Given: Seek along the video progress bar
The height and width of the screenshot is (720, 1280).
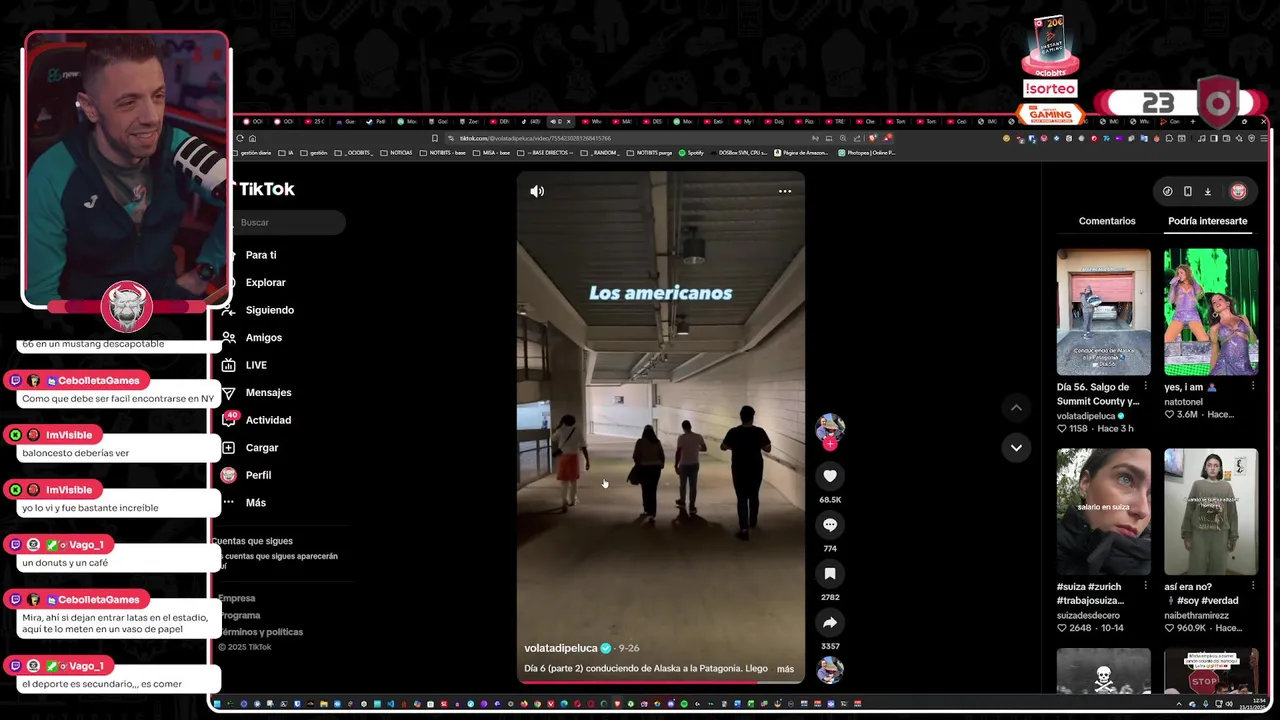Looking at the screenshot, I should coord(660,682).
